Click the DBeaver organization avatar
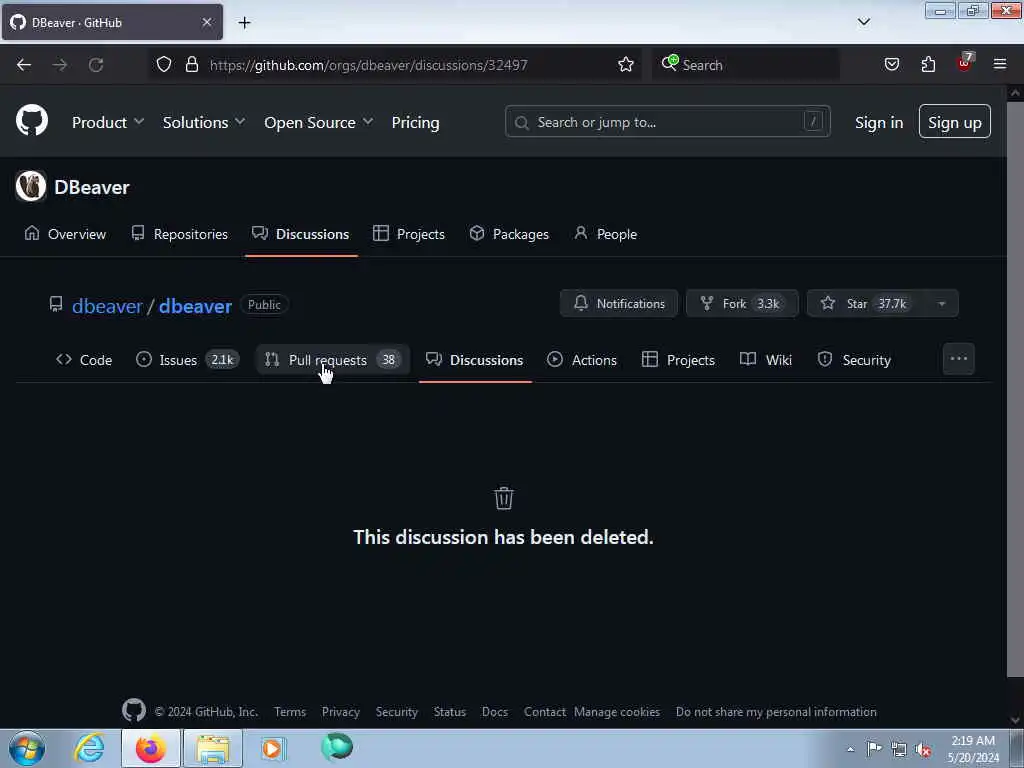Viewport: 1024px width, 768px height. pyautogui.click(x=31, y=186)
